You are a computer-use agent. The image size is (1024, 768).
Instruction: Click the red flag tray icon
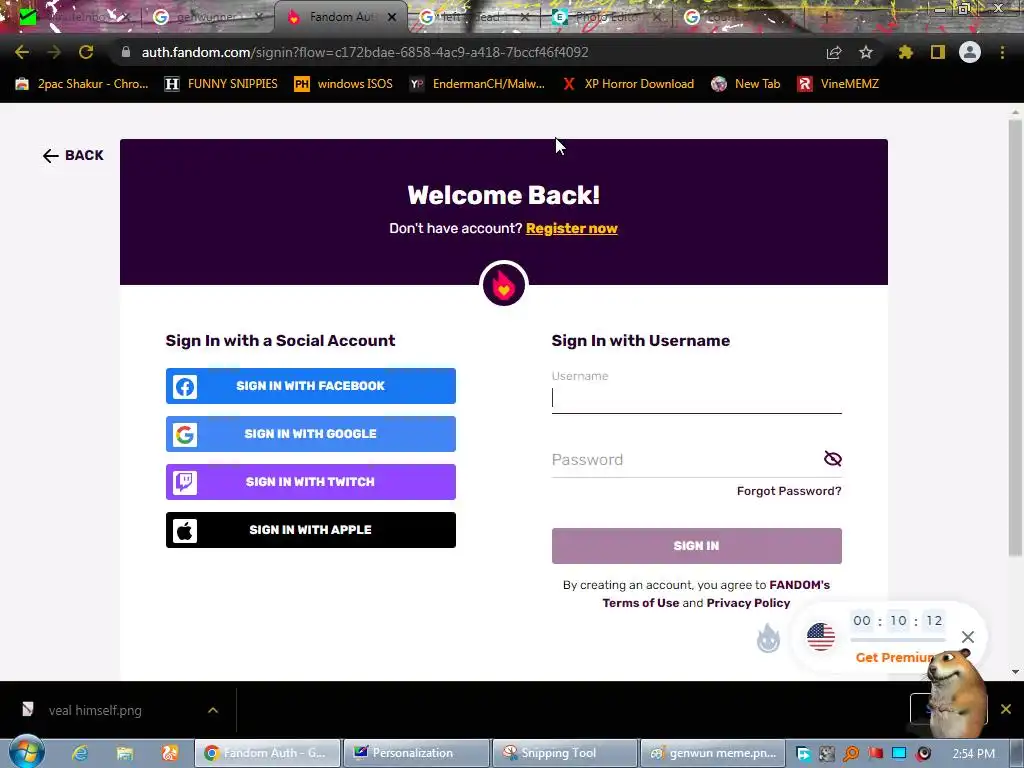(875, 753)
